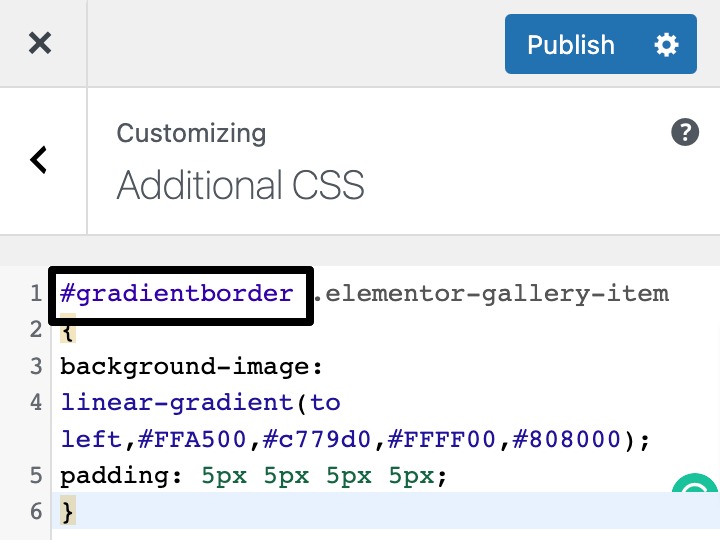
Task: Click the #FFA500 color value
Action: [192, 439]
